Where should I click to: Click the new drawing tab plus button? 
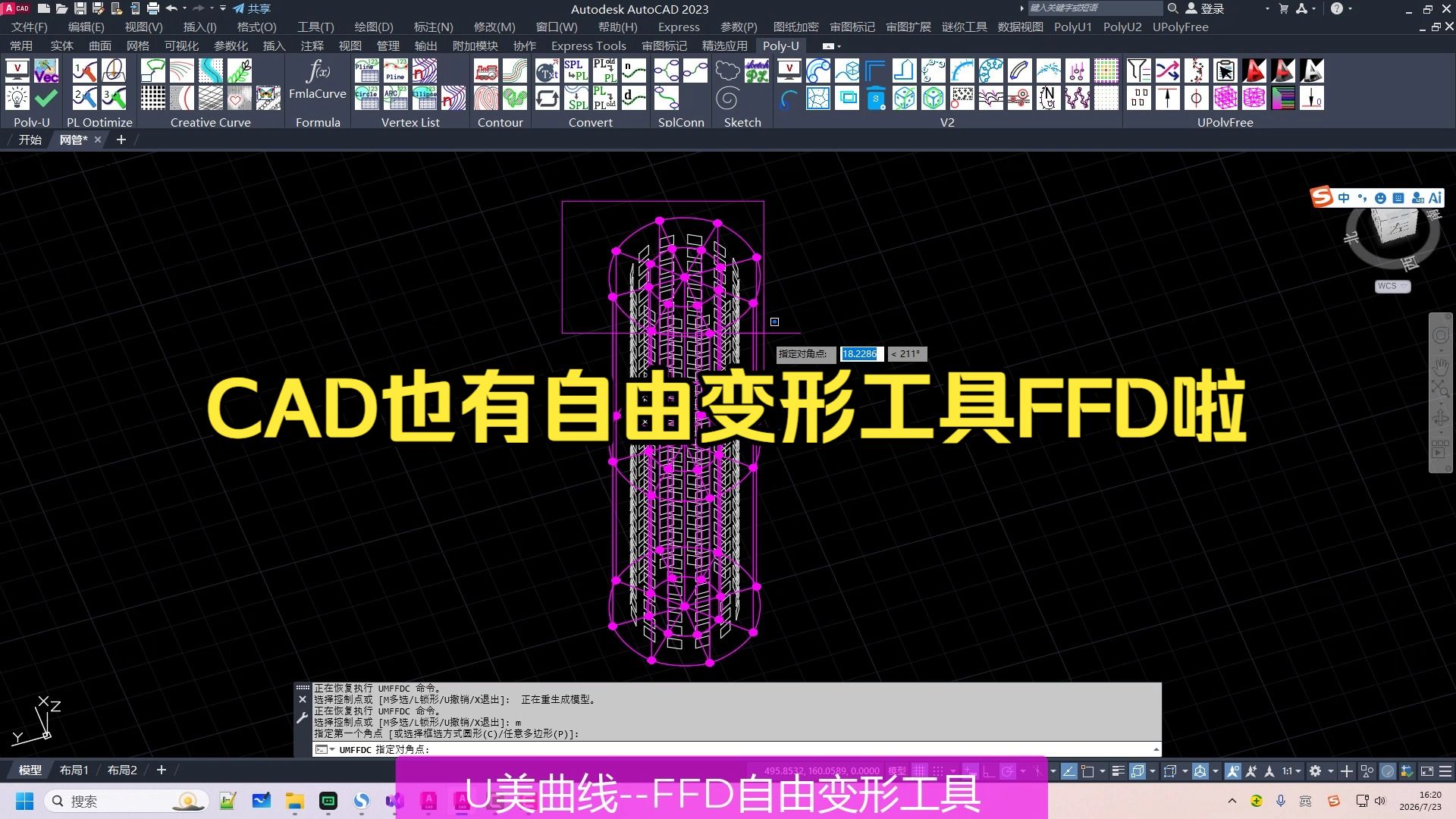(121, 140)
